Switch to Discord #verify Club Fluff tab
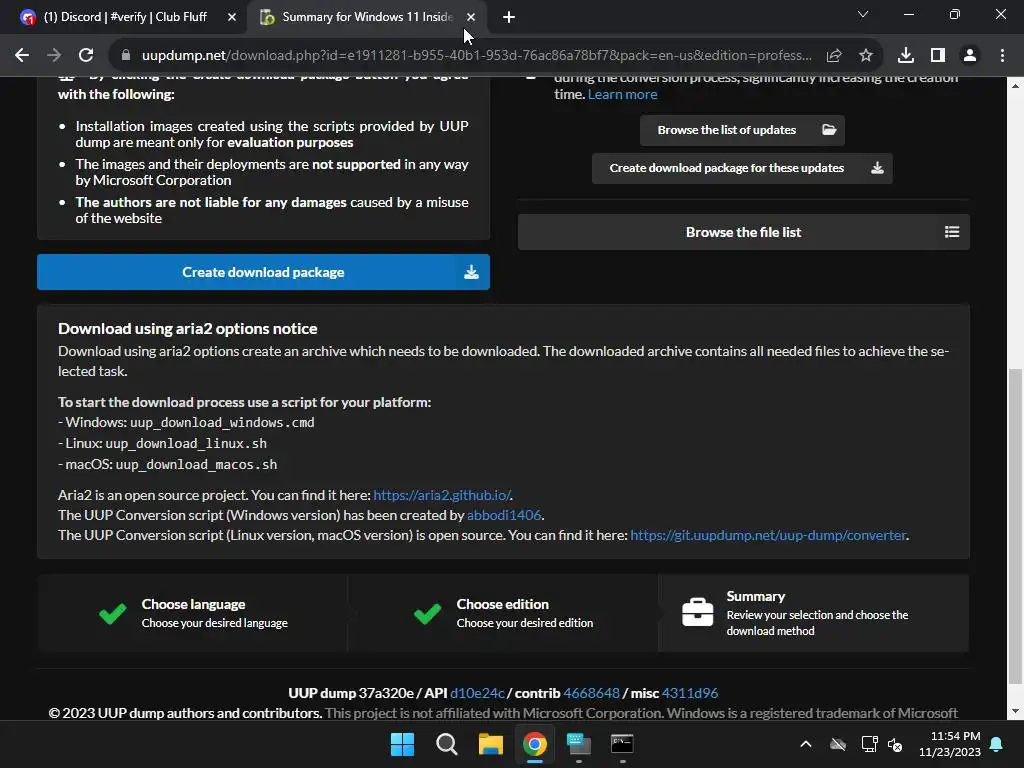Image resolution: width=1024 pixels, height=768 pixels. tap(124, 17)
